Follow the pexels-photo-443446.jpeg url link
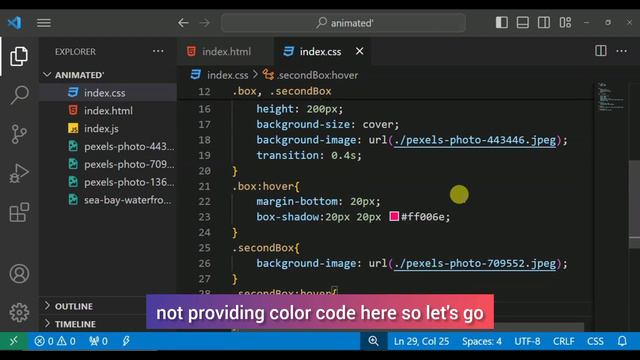 coord(475,140)
